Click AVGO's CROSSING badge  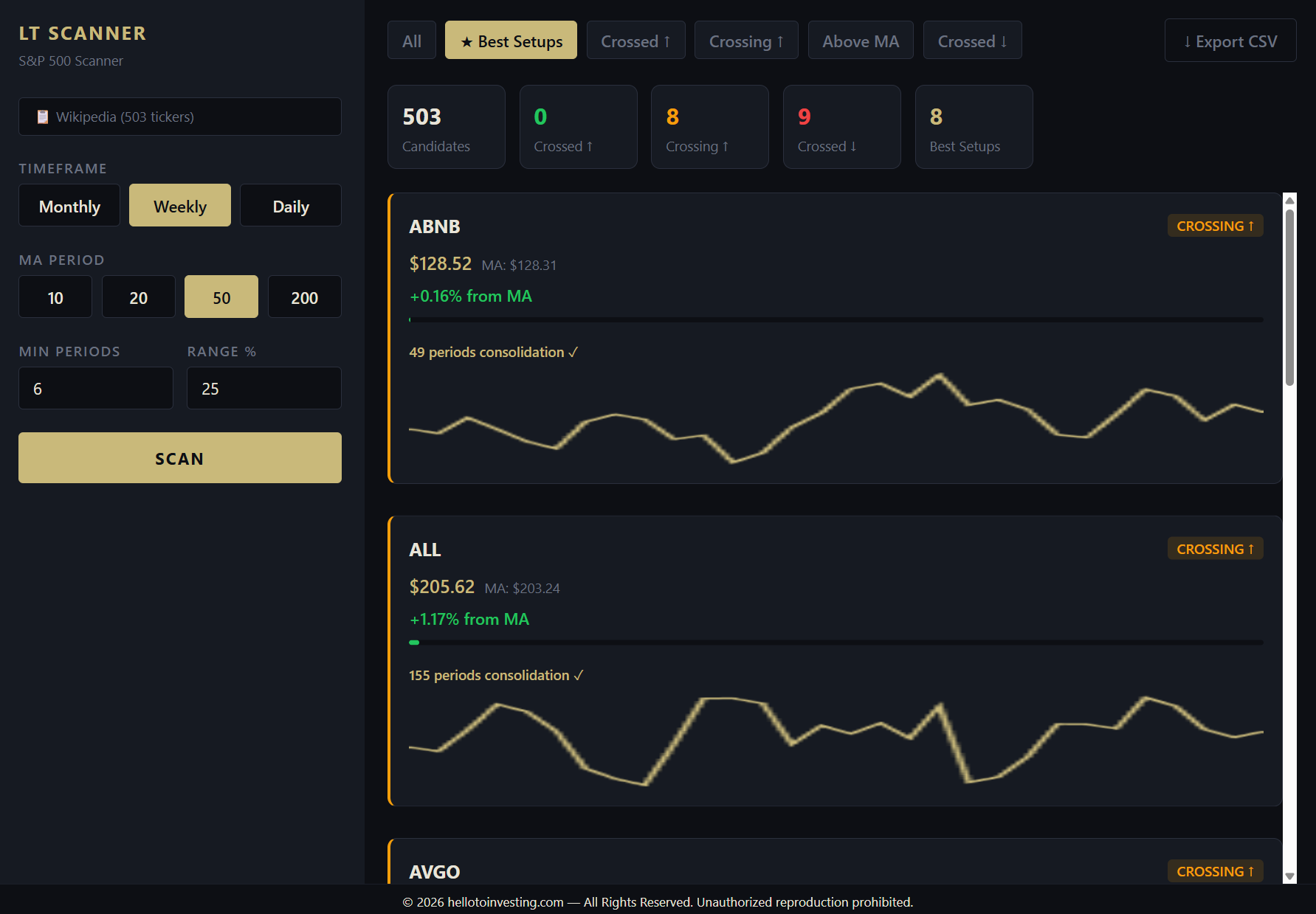point(1215,871)
